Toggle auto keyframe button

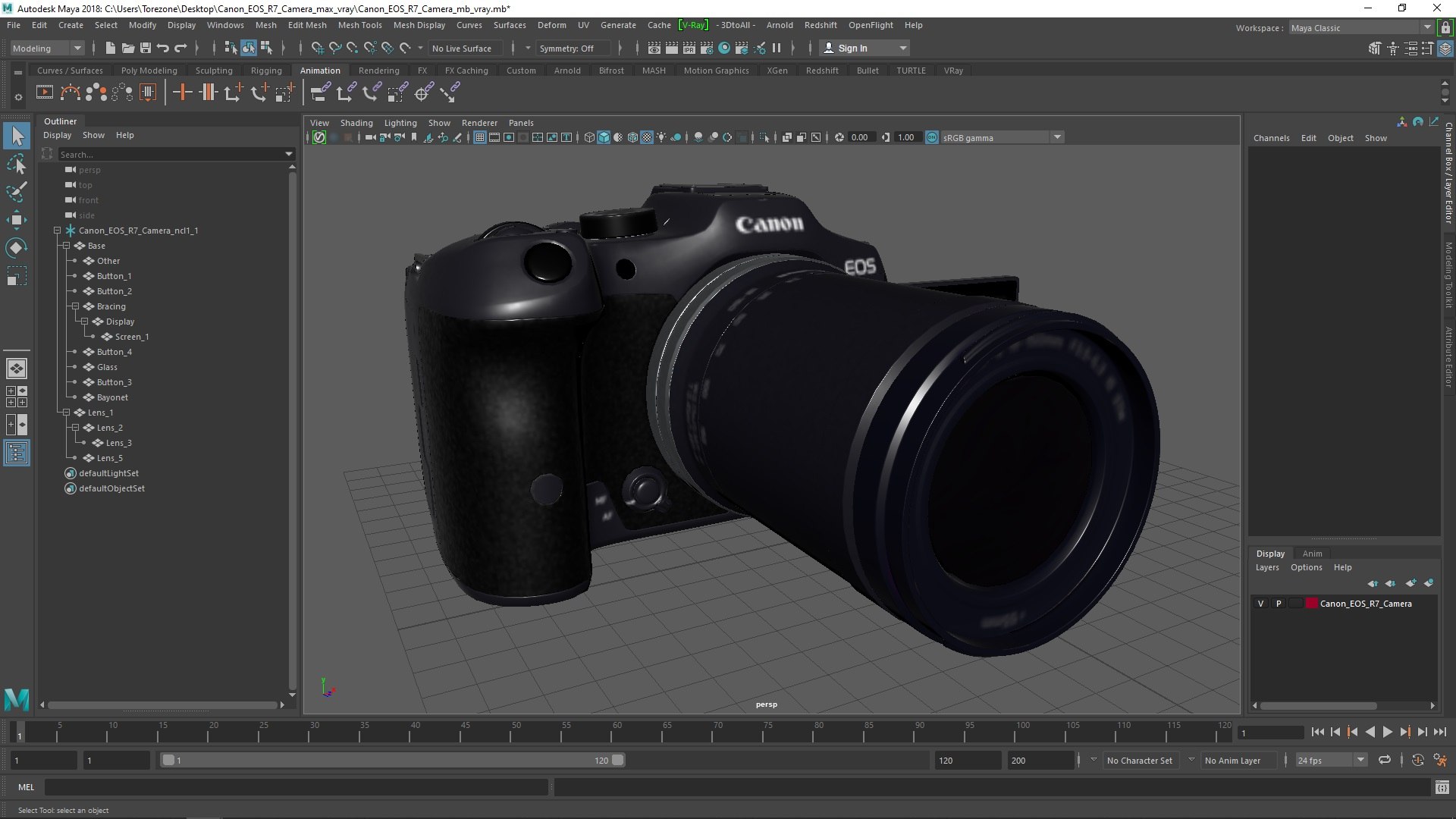(1418, 760)
